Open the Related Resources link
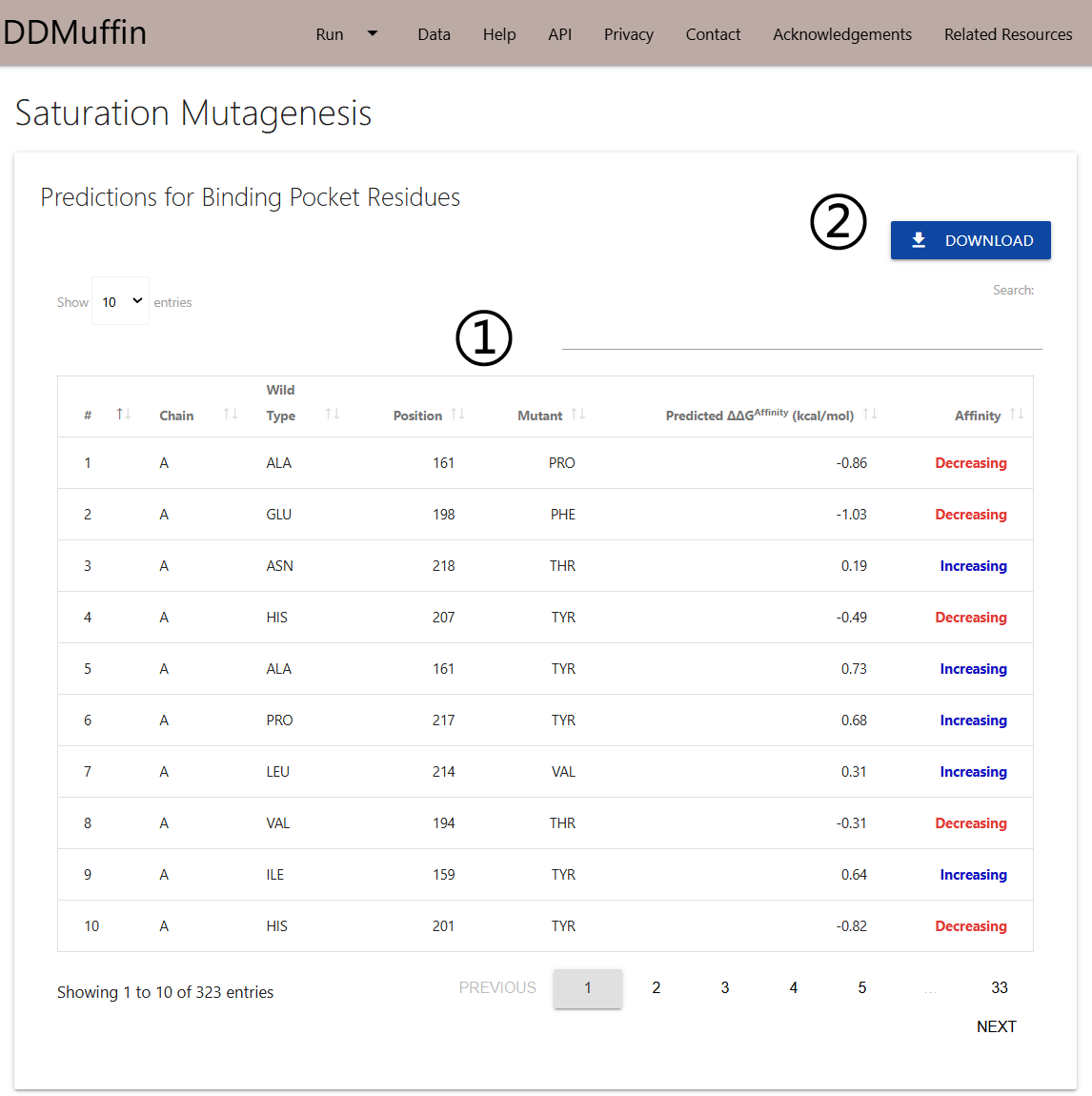Image resolution: width=1092 pixels, height=1096 pixels. point(1007,34)
